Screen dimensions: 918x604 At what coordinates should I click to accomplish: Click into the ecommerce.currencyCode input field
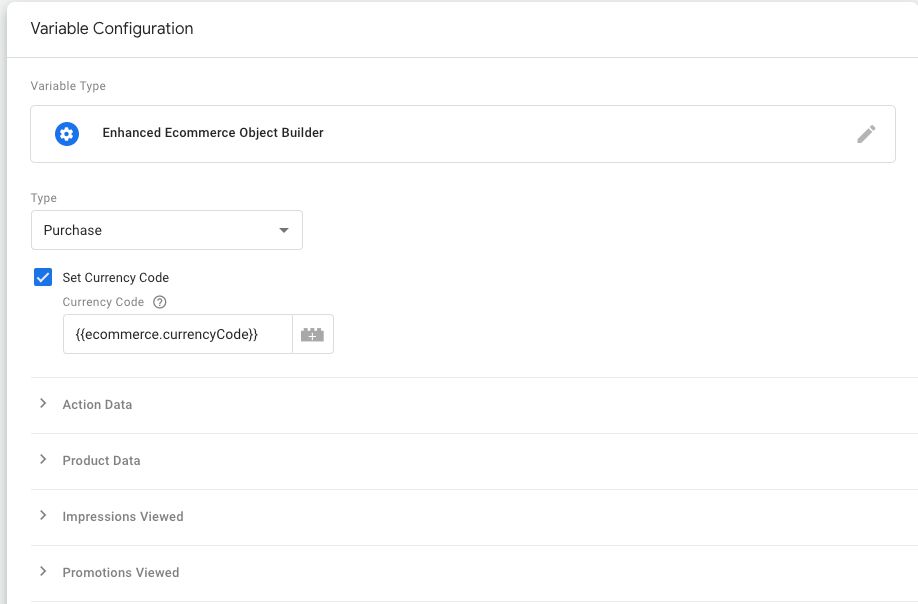coord(178,334)
